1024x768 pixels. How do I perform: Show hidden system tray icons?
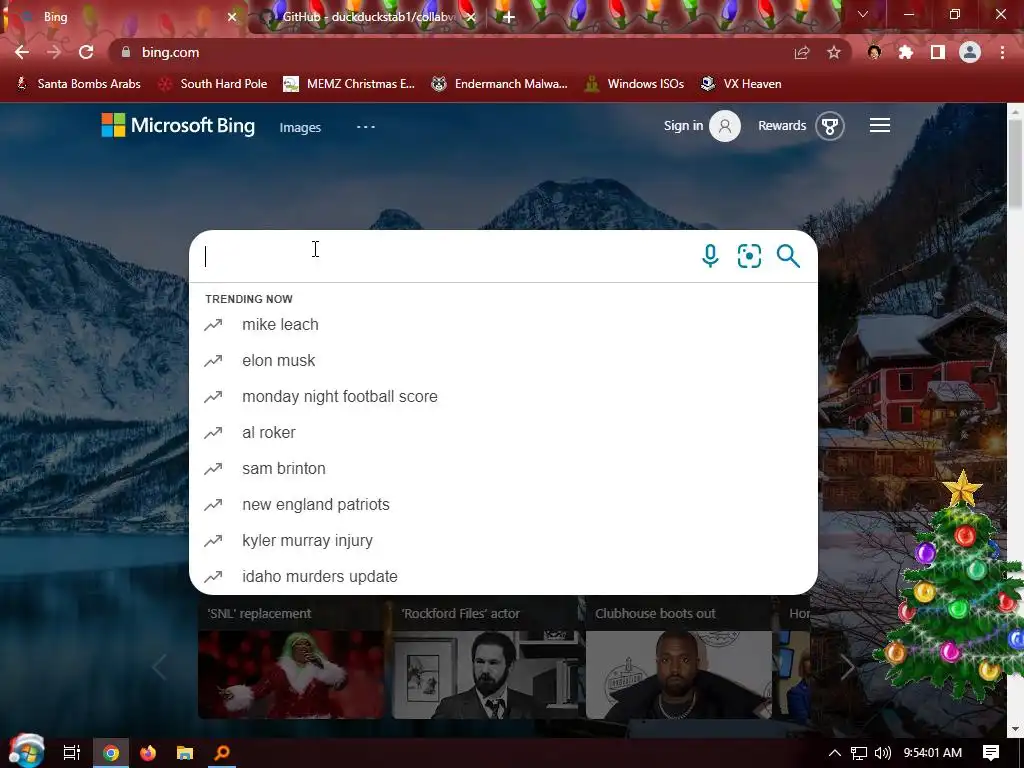[x=835, y=753]
